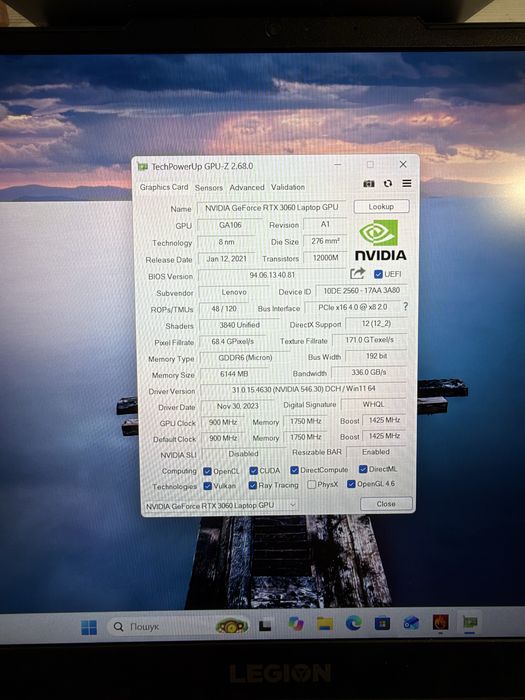This screenshot has width=525, height=700.
Task: Open Outlook from the taskbar
Action: pyautogui.click(x=411, y=623)
